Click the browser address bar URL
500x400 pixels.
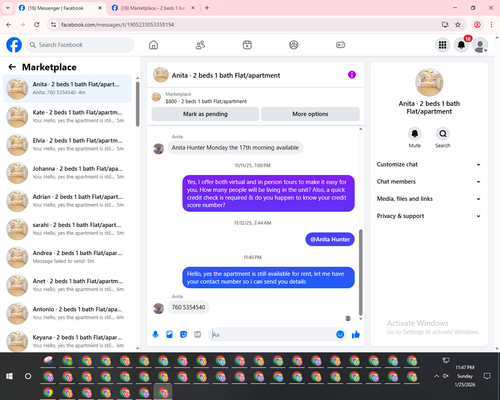tap(118, 25)
